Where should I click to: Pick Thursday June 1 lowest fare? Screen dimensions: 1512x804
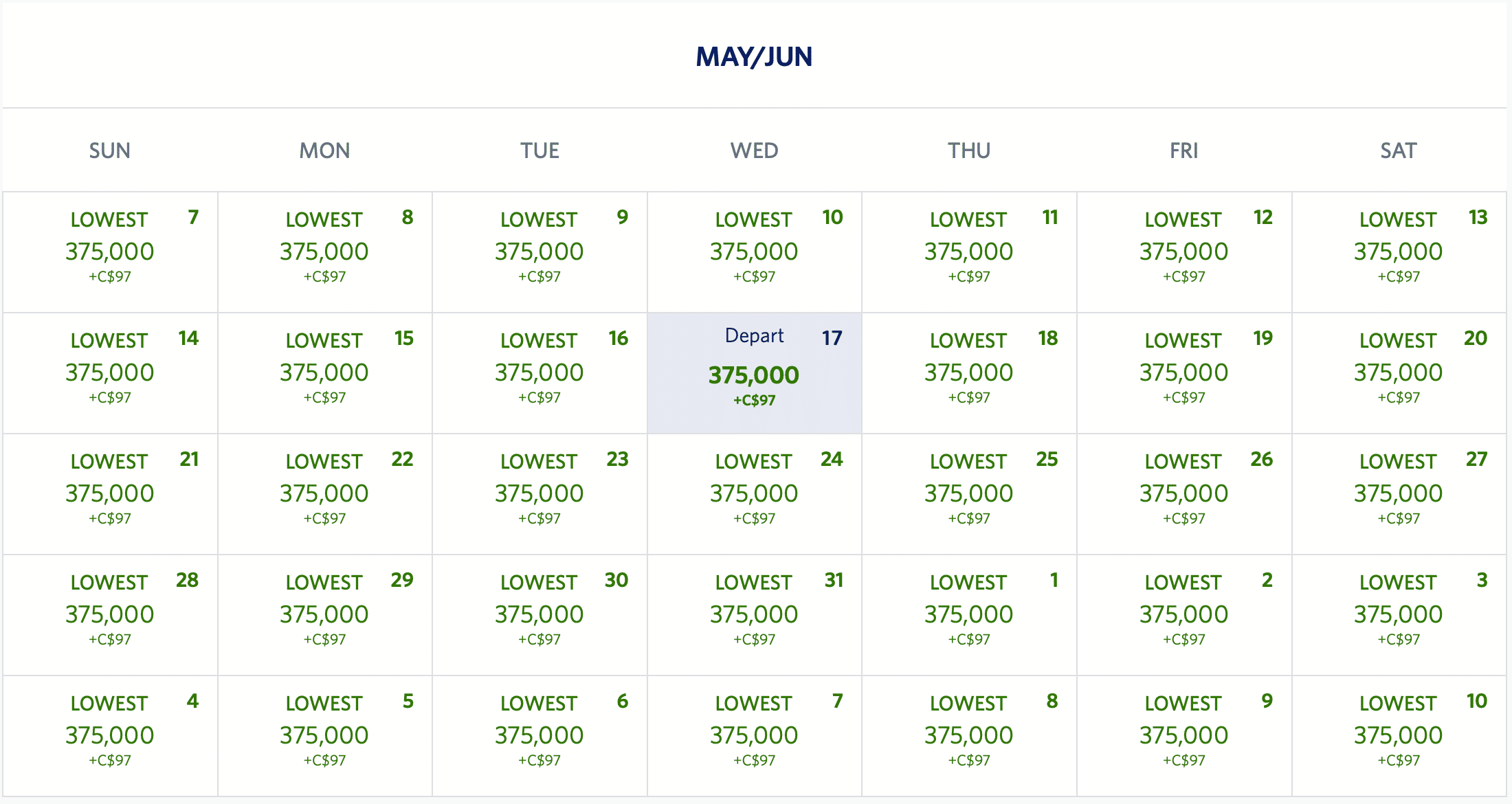click(969, 614)
